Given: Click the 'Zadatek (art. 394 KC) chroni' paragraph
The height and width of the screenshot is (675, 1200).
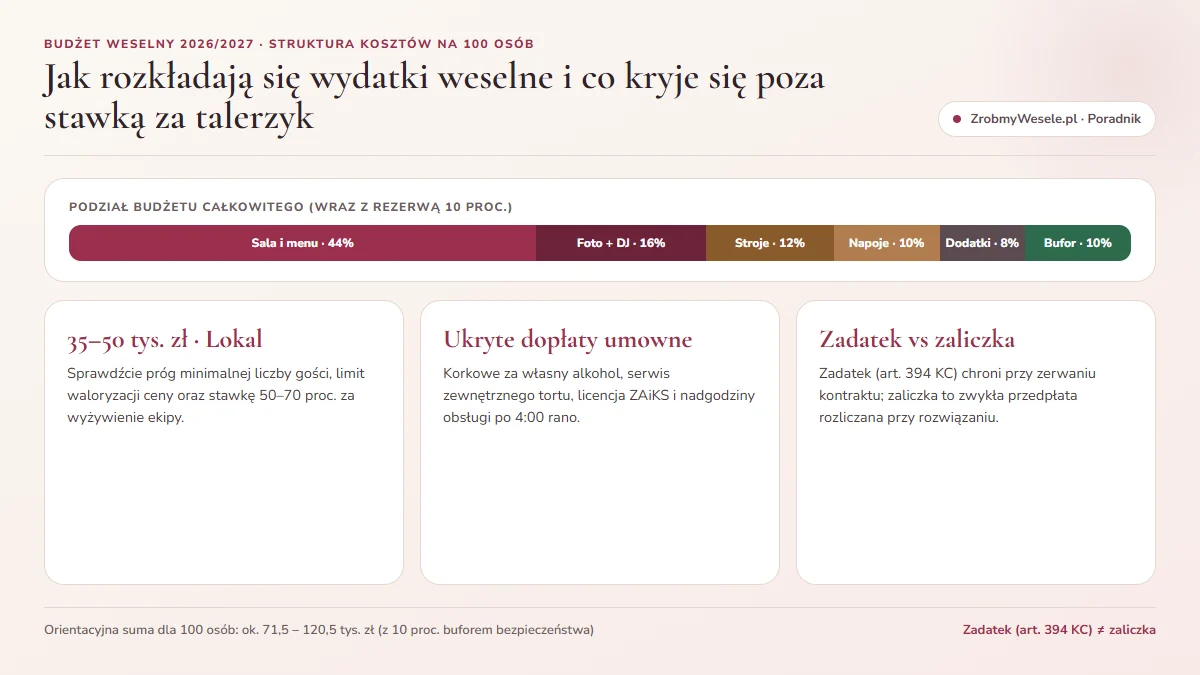Looking at the screenshot, I should pos(958,396).
